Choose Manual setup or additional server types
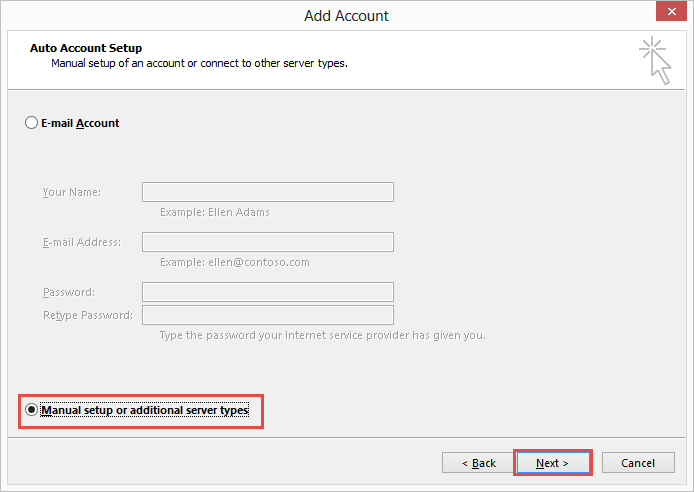 tap(32, 410)
